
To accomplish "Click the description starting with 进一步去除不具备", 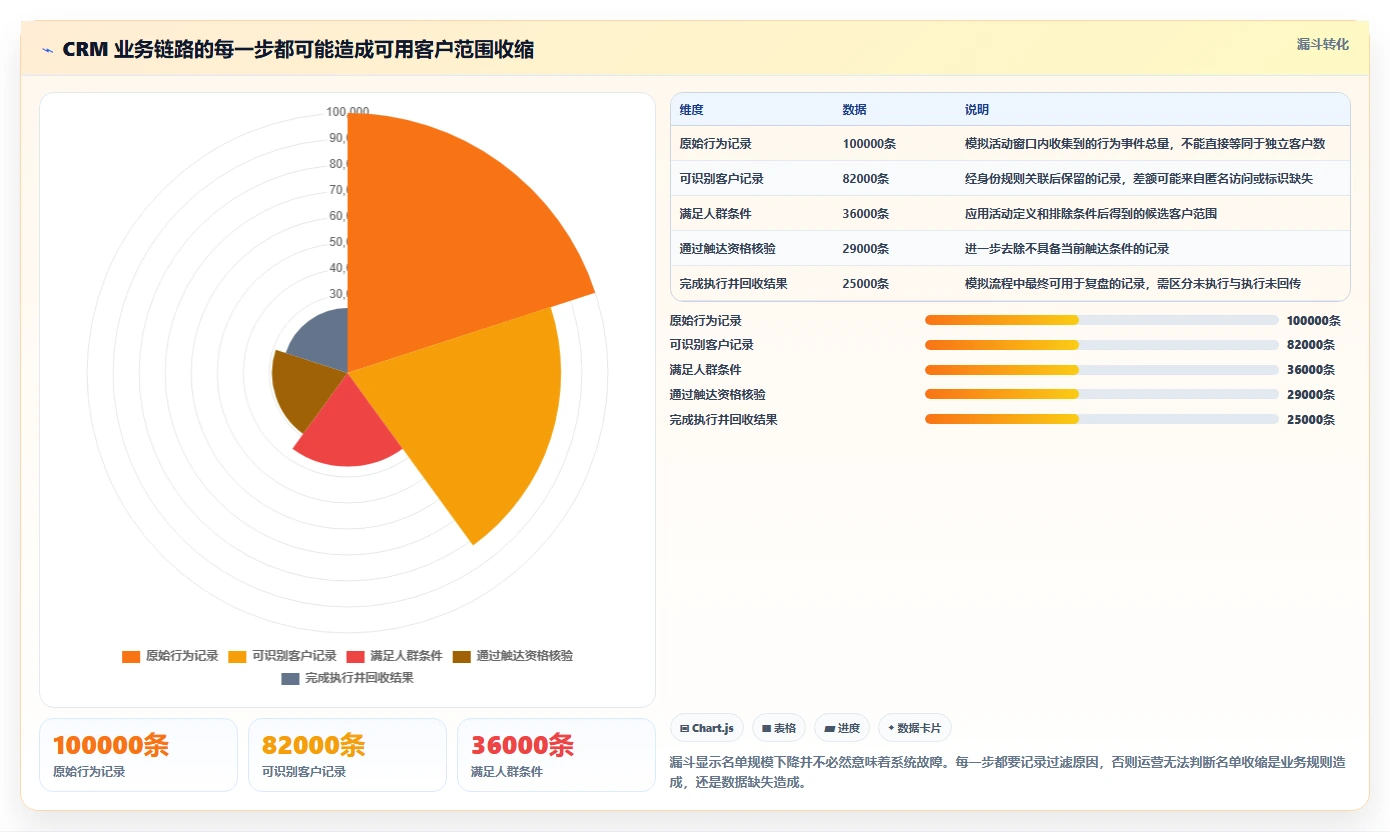I will (x=1066, y=249).
